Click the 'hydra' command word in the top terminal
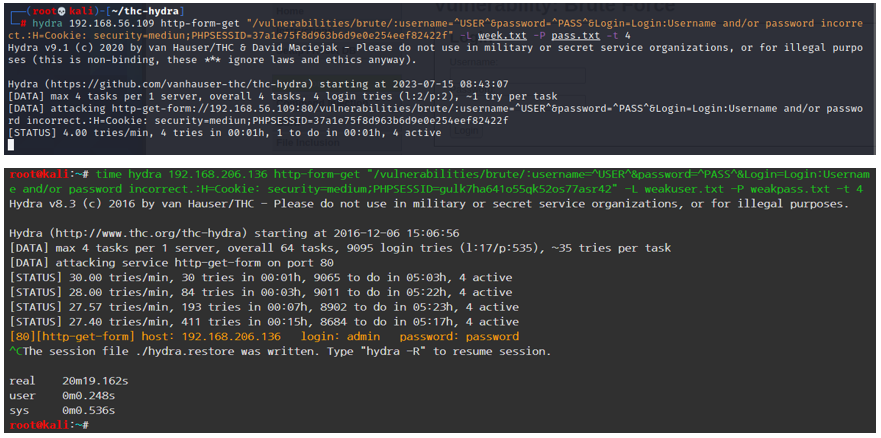This screenshot has height=438, width=881. coord(48,24)
